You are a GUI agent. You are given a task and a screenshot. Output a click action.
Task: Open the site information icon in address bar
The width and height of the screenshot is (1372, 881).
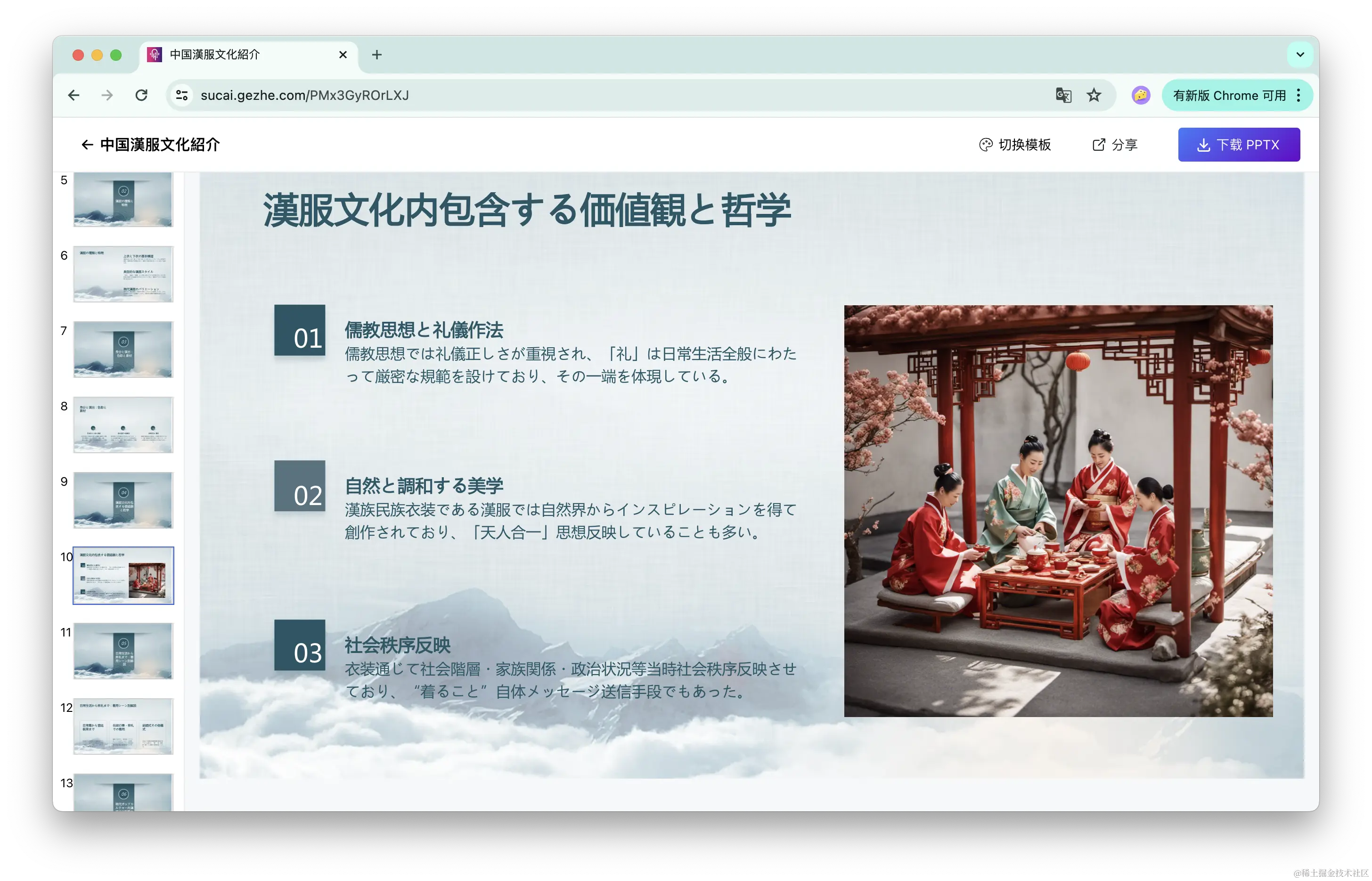coord(182,95)
